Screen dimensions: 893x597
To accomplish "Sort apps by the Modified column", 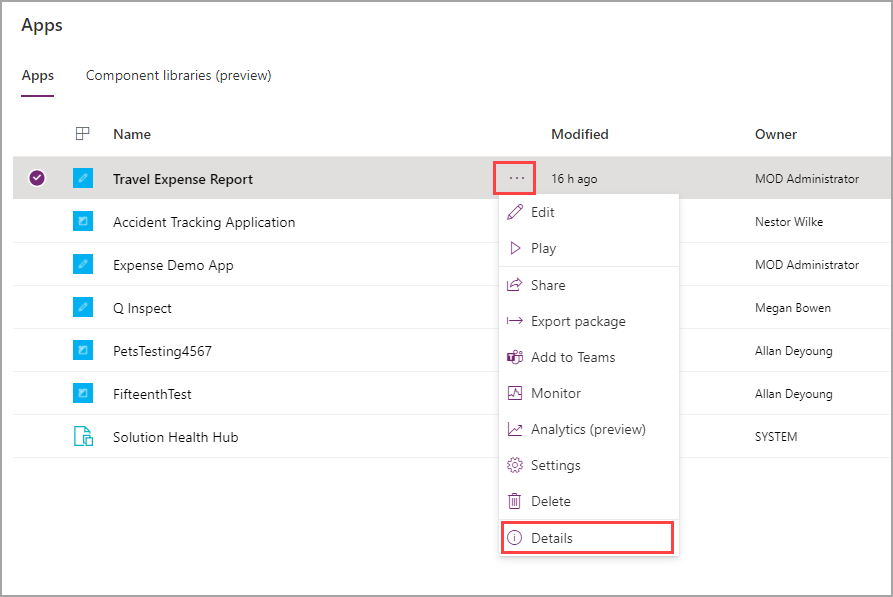I will click(x=579, y=134).
